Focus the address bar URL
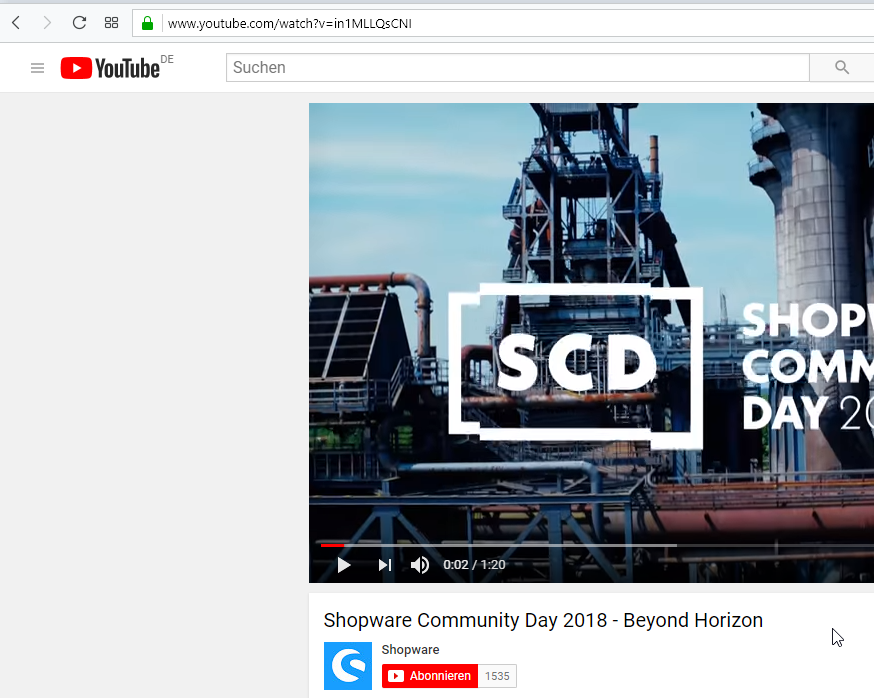The image size is (874, 698). (x=290, y=23)
